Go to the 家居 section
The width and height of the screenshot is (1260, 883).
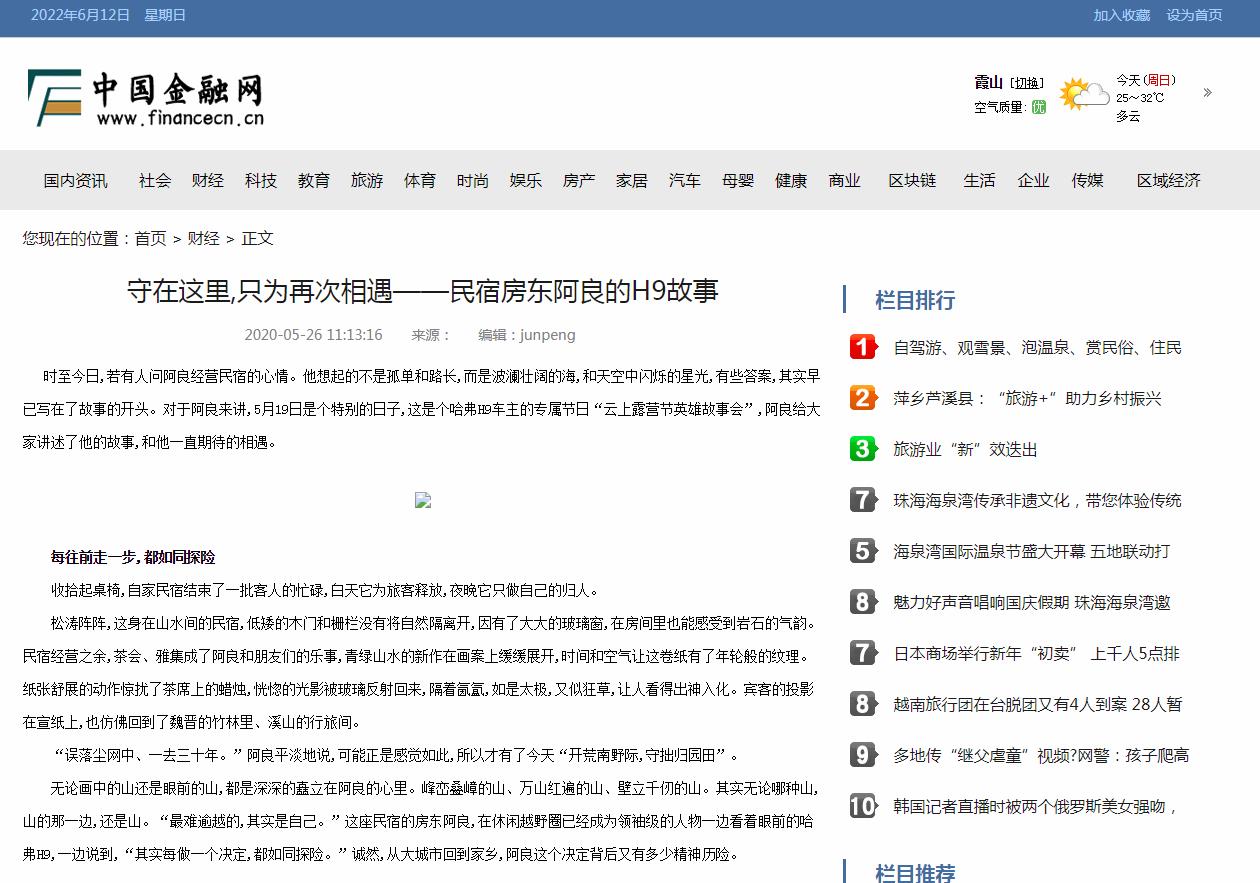coord(632,180)
